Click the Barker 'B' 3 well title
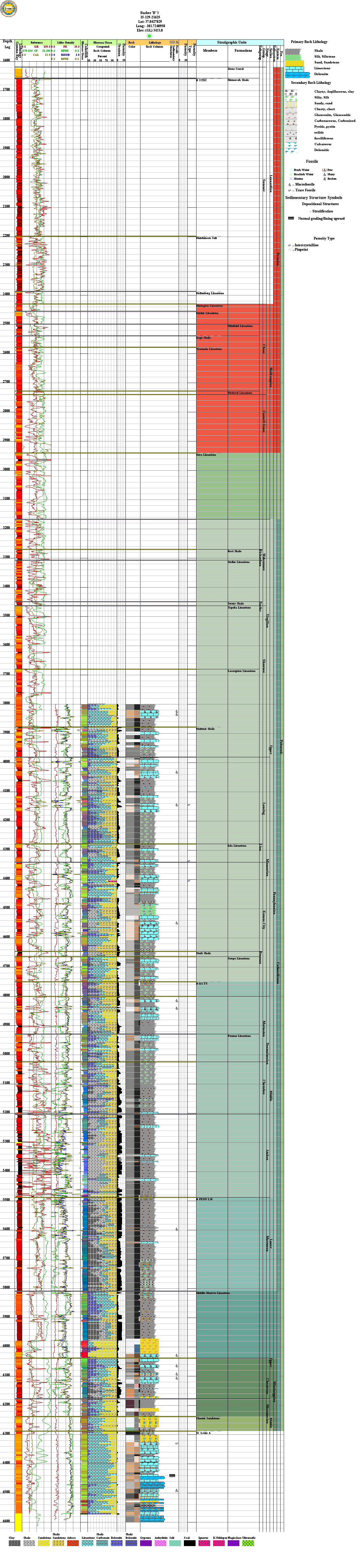Image resolution: width=364 pixels, height=1568 pixels. click(149, 12)
